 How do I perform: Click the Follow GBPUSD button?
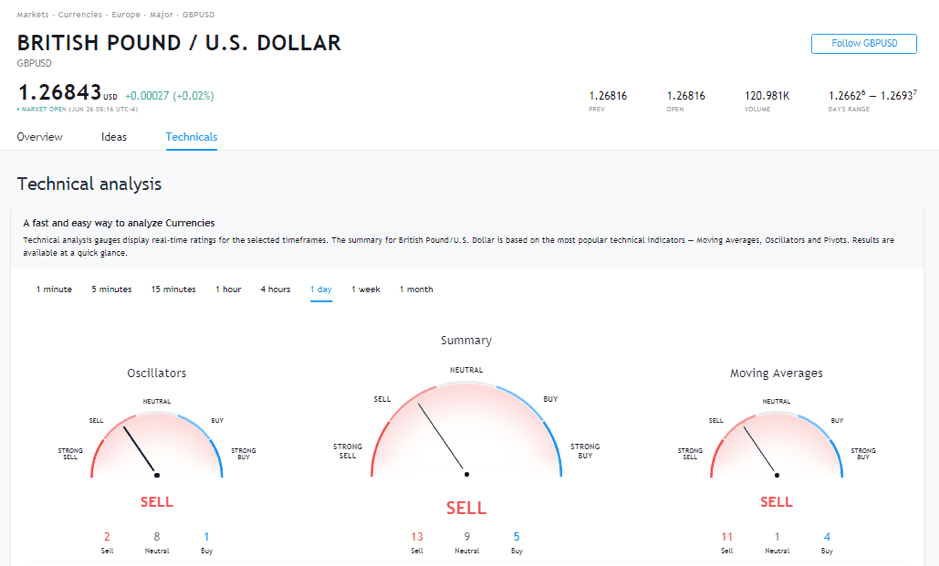coord(863,43)
